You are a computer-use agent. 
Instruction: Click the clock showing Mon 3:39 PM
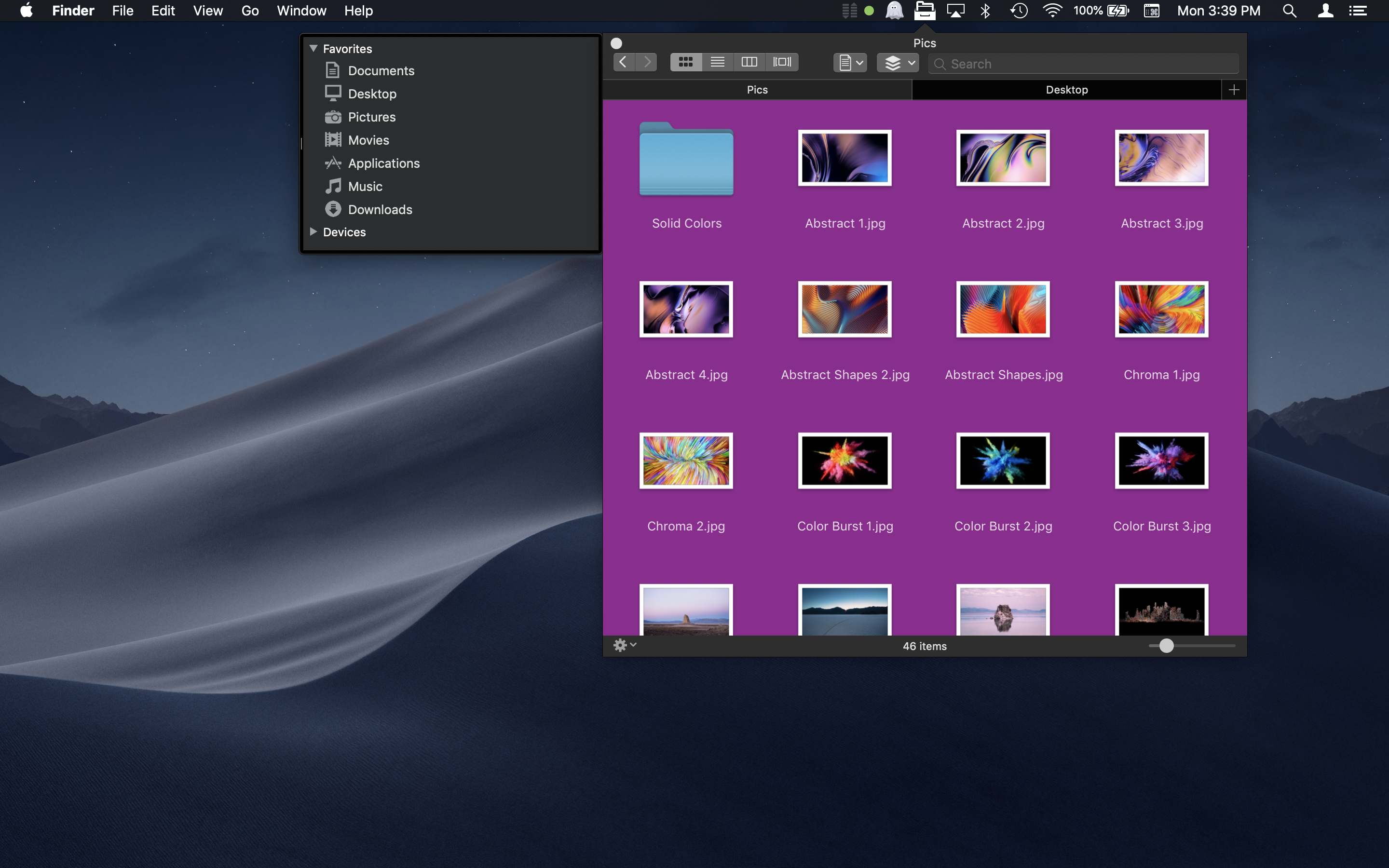click(1219, 10)
